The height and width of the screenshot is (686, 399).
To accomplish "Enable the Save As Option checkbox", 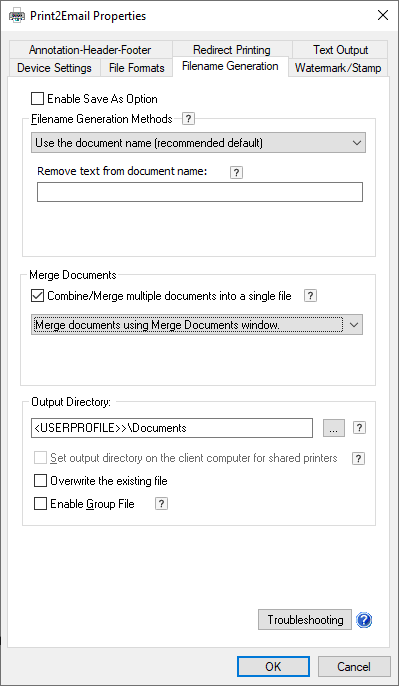I will pos(38,98).
